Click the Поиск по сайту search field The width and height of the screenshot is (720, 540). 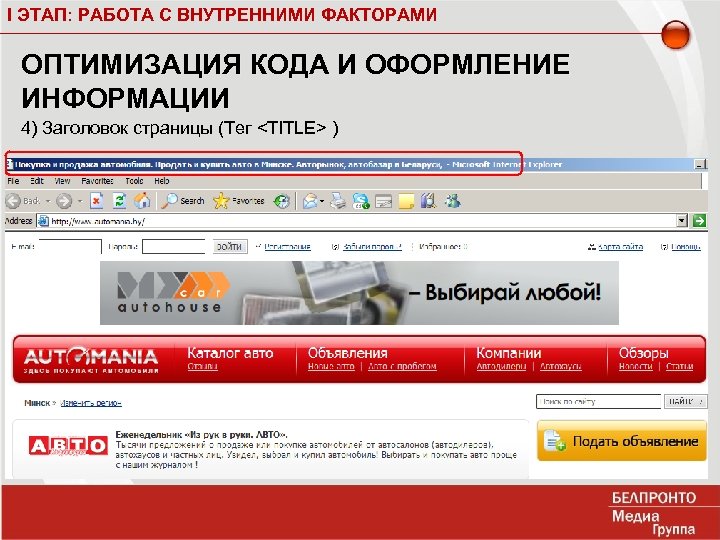pos(599,401)
